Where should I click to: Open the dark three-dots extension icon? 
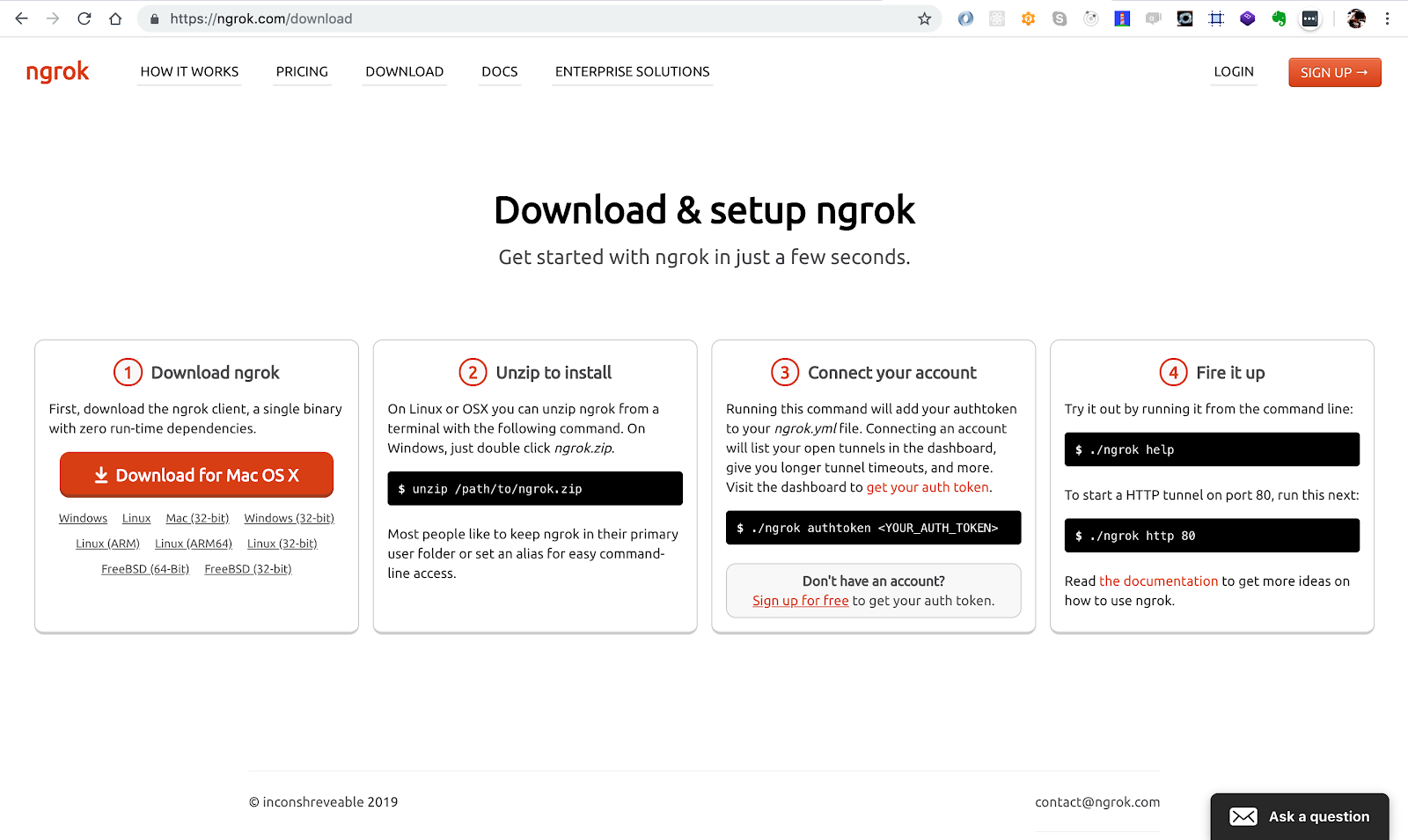1310,18
